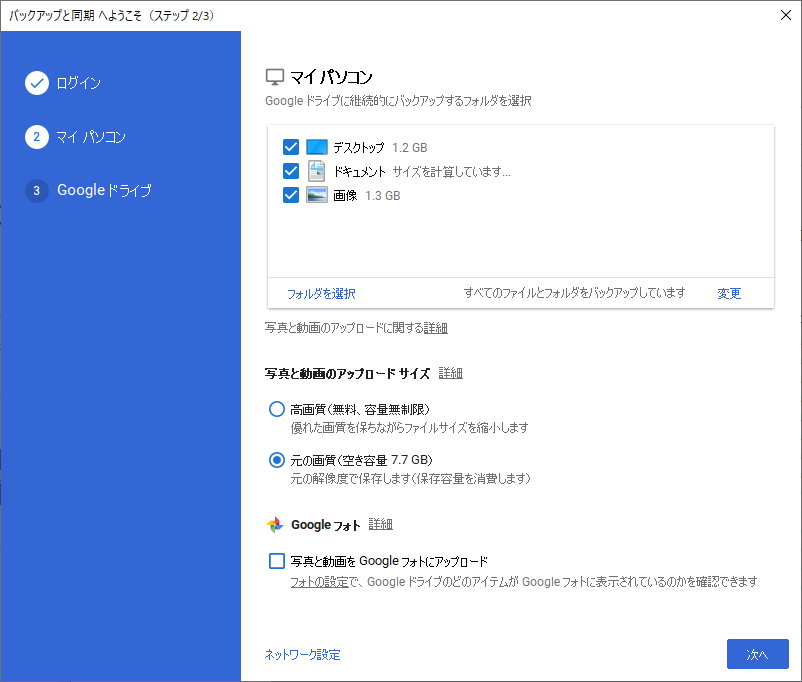
Task: Select 元の画質 radio option
Action: coord(277,460)
